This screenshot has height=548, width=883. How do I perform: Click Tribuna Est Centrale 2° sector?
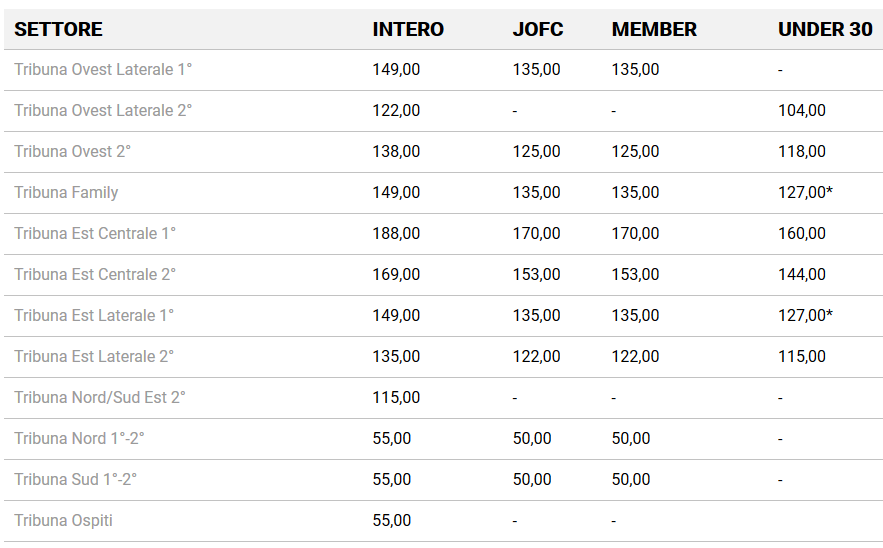click(x=95, y=274)
